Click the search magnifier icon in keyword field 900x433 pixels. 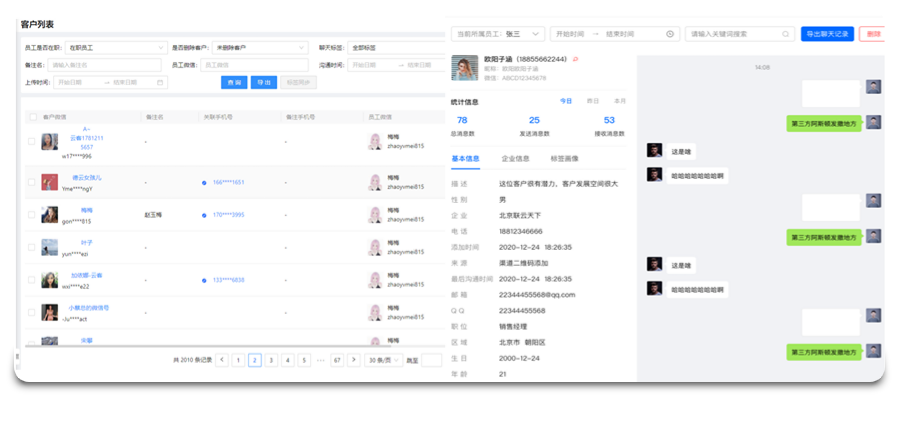(786, 34)
